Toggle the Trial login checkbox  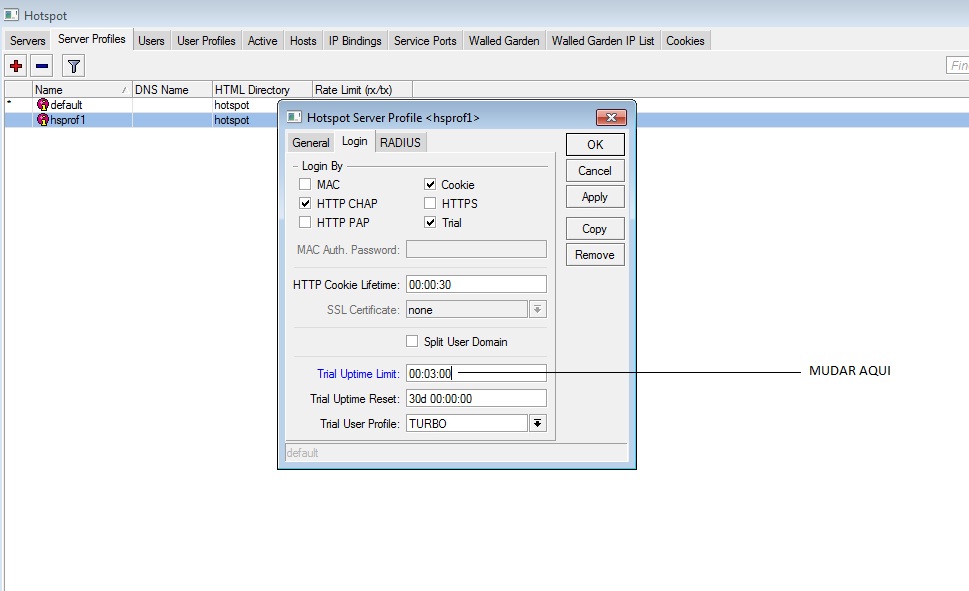[x=430, y=222]
